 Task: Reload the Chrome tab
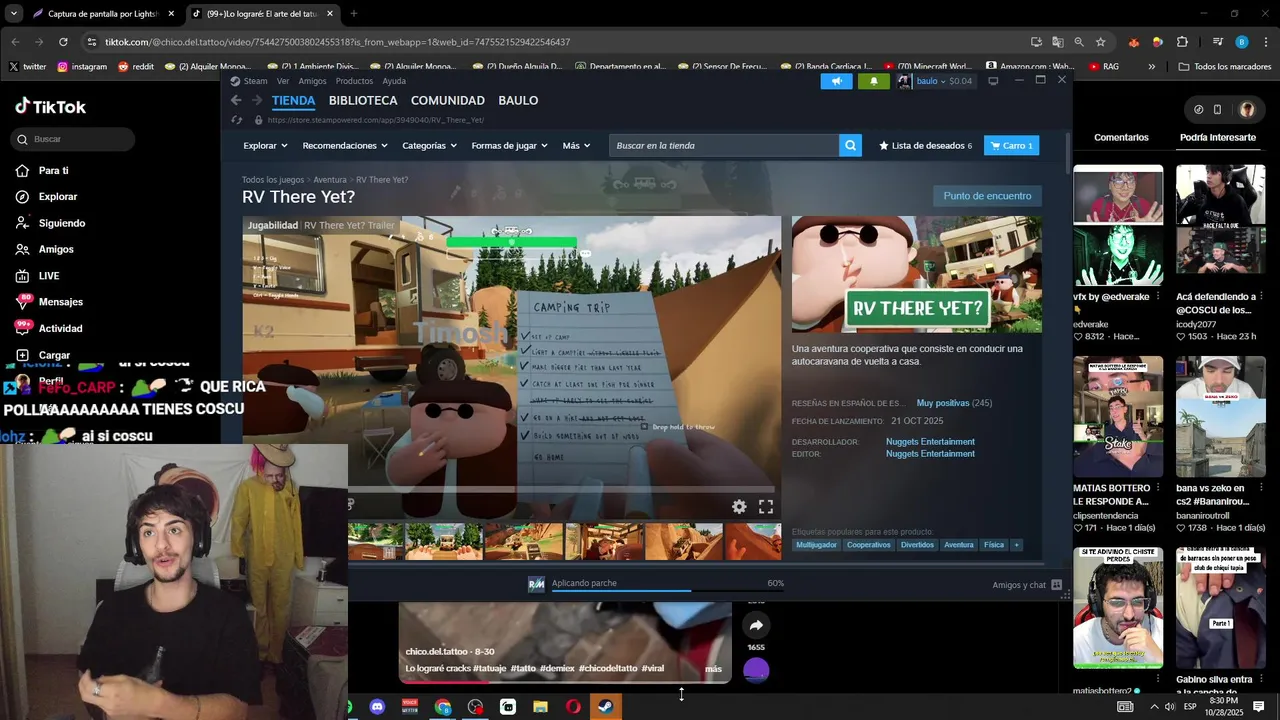point(63,42)
